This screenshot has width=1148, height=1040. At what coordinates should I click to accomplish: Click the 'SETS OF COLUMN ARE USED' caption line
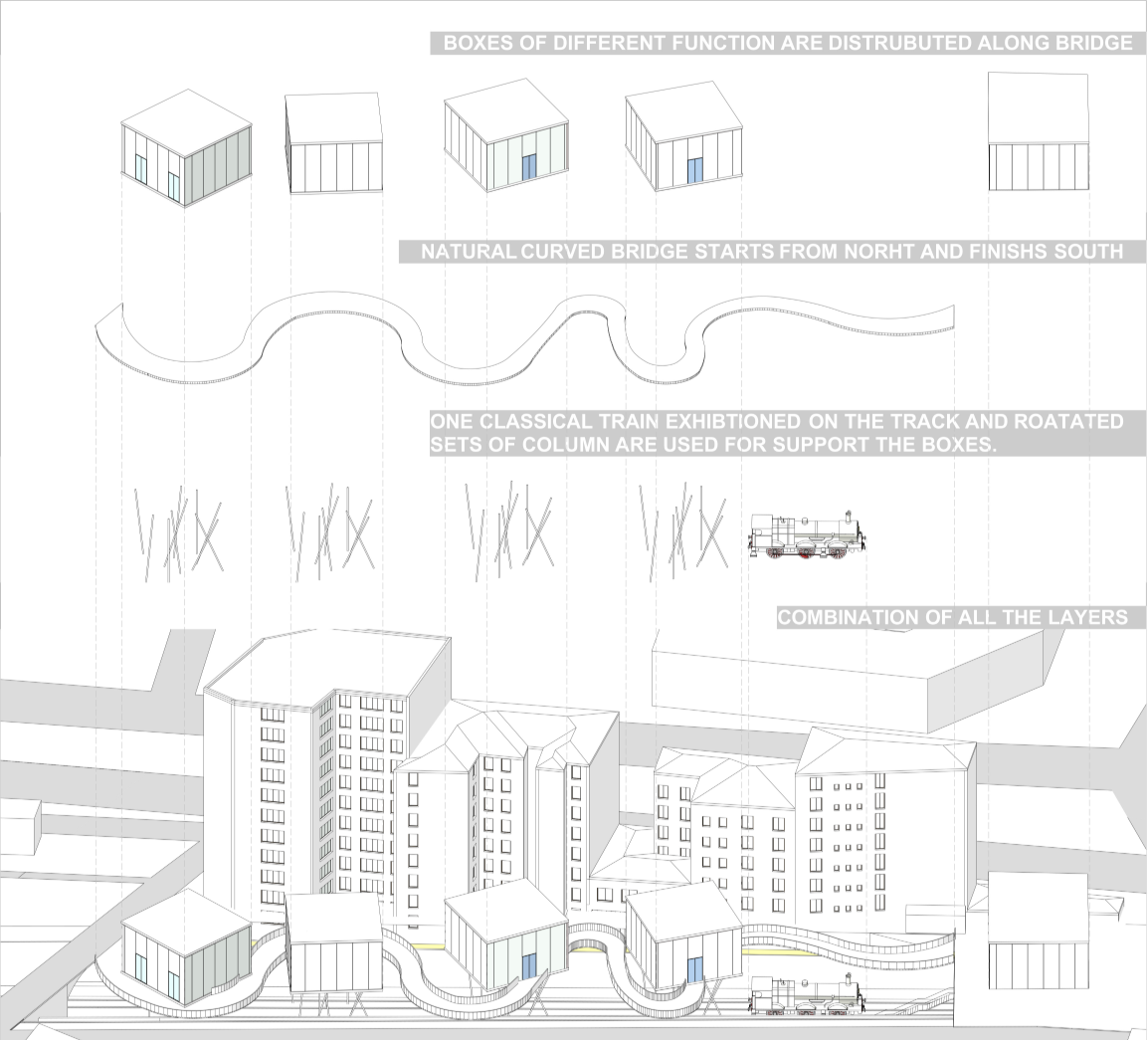714,445
